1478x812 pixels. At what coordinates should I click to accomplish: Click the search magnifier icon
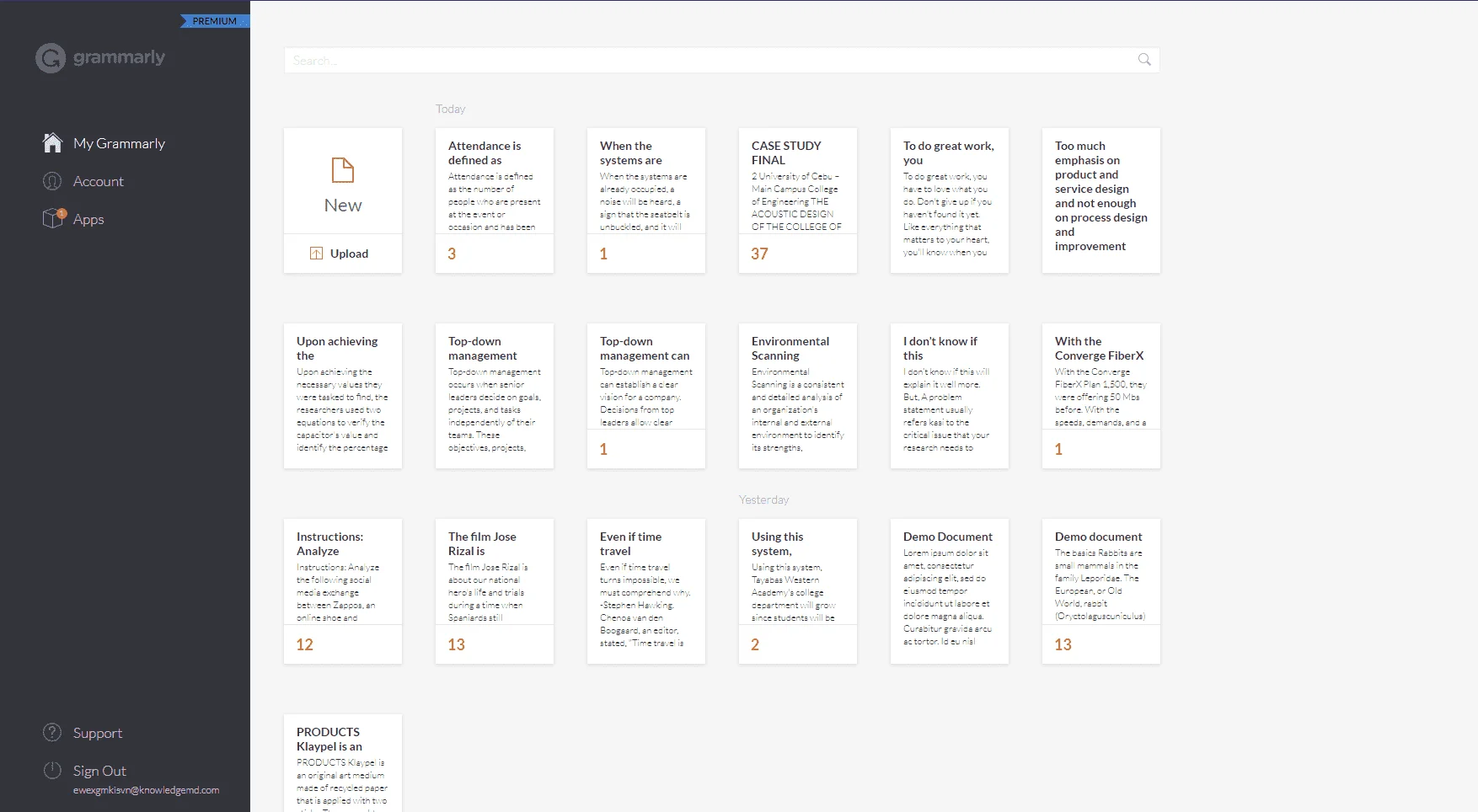pos(1144,59)
